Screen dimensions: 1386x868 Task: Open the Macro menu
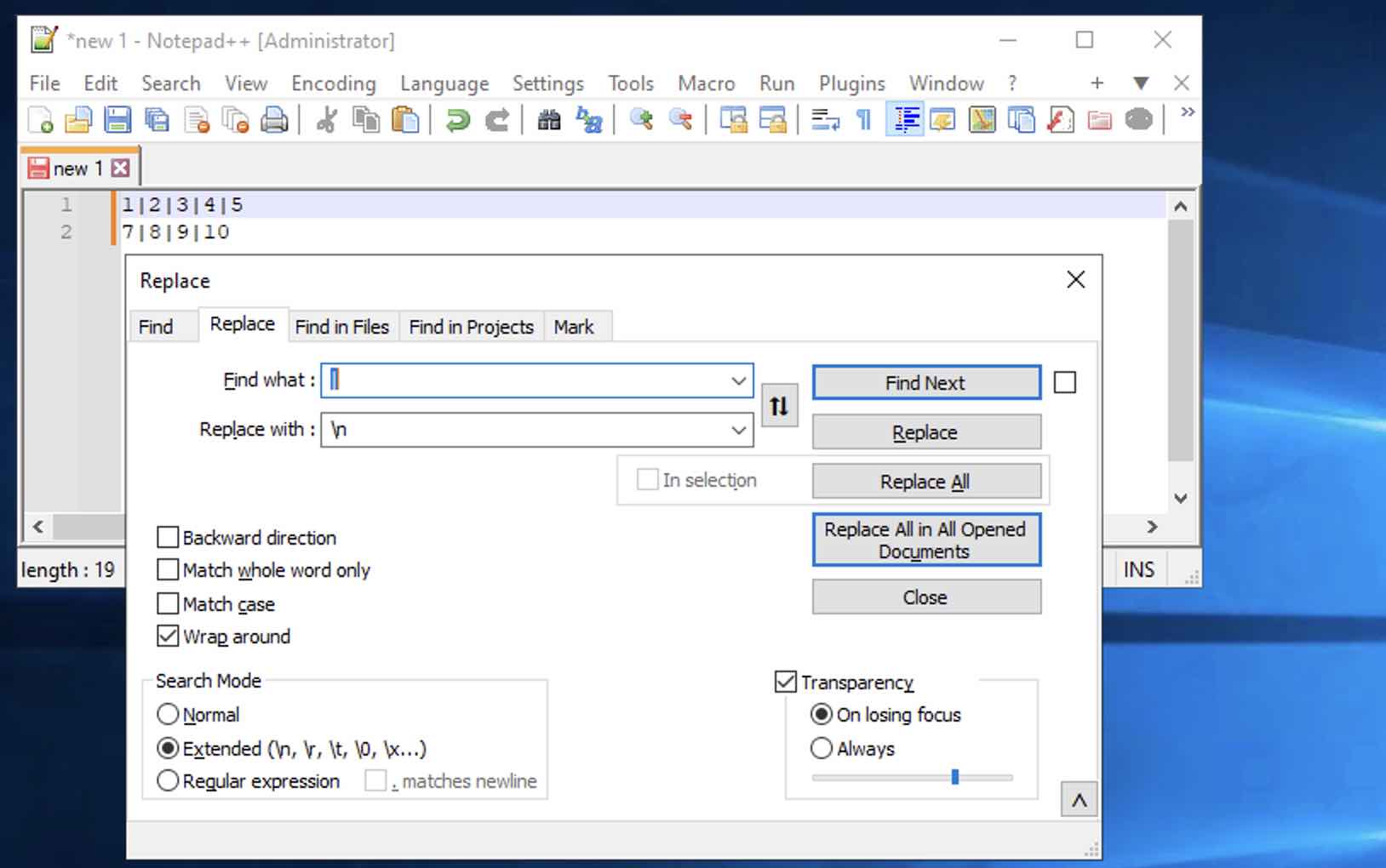click(x=706, y=83)
